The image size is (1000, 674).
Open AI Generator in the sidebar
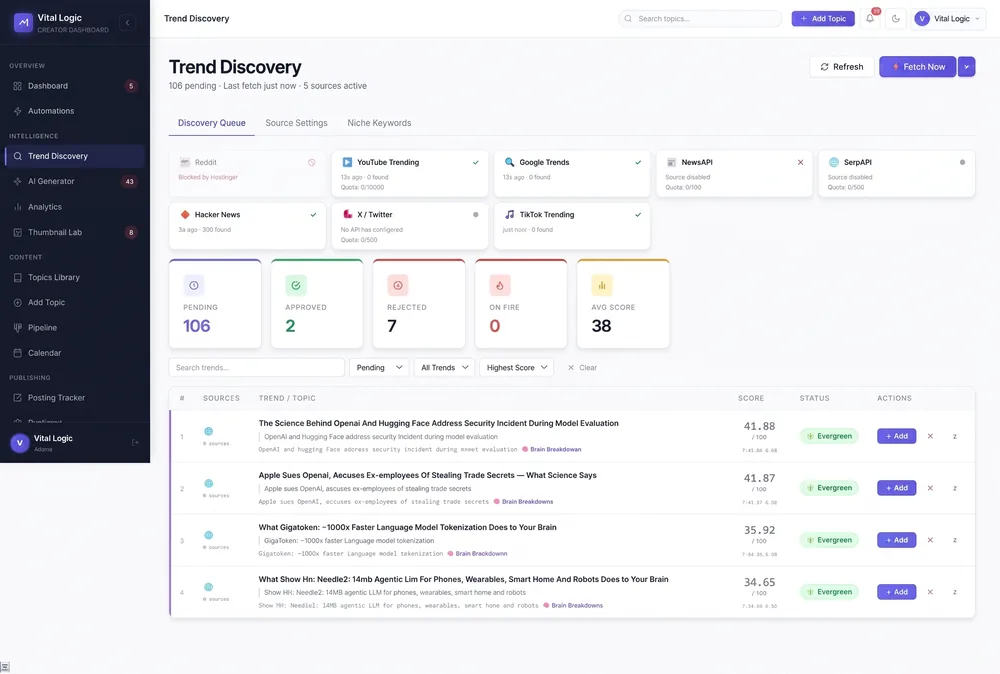75,182
